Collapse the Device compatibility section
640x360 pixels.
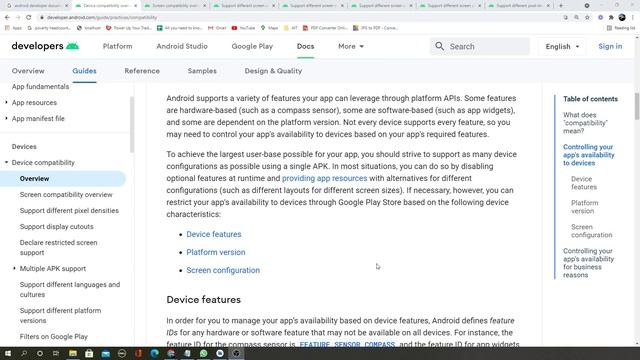[x=6, y=162]
